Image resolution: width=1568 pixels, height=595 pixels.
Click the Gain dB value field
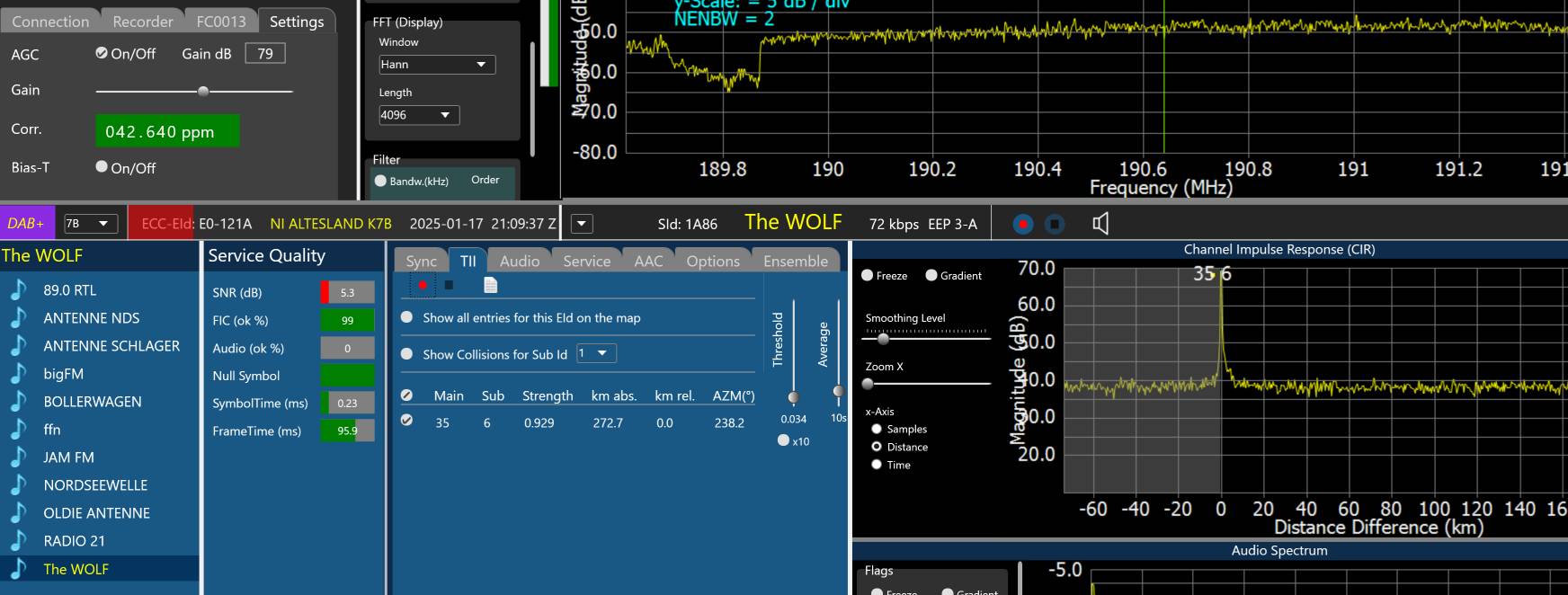point(265,54)
